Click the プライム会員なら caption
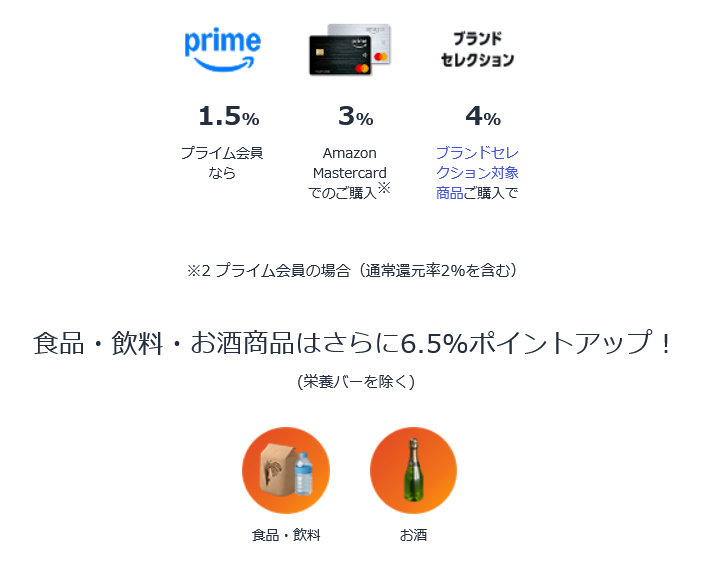The height and width of the screenshot is (571, 708). point(222,163)
